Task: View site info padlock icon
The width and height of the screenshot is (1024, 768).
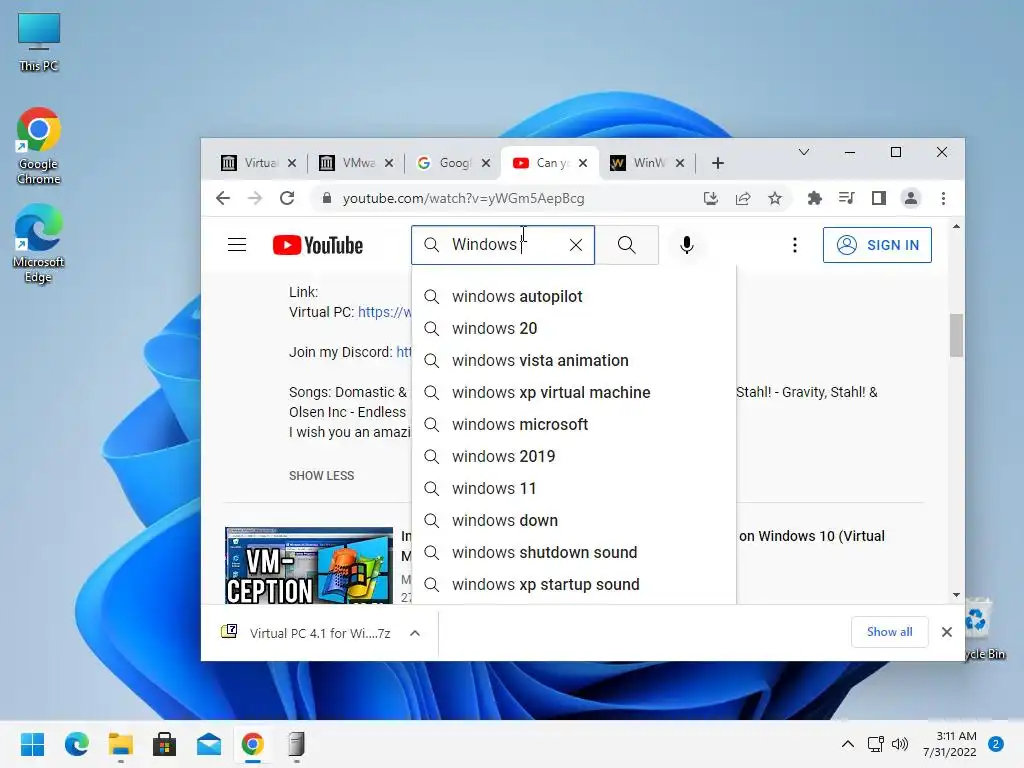Action: 327,198
